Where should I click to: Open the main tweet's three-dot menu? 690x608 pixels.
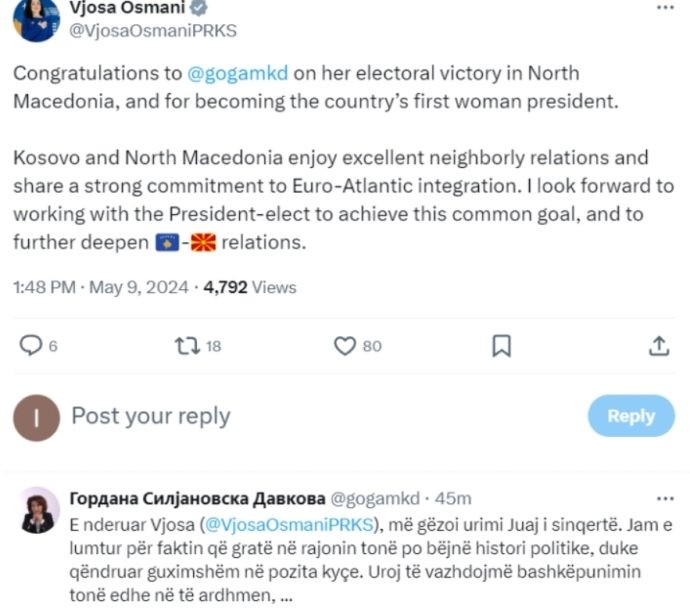[665, 7]
